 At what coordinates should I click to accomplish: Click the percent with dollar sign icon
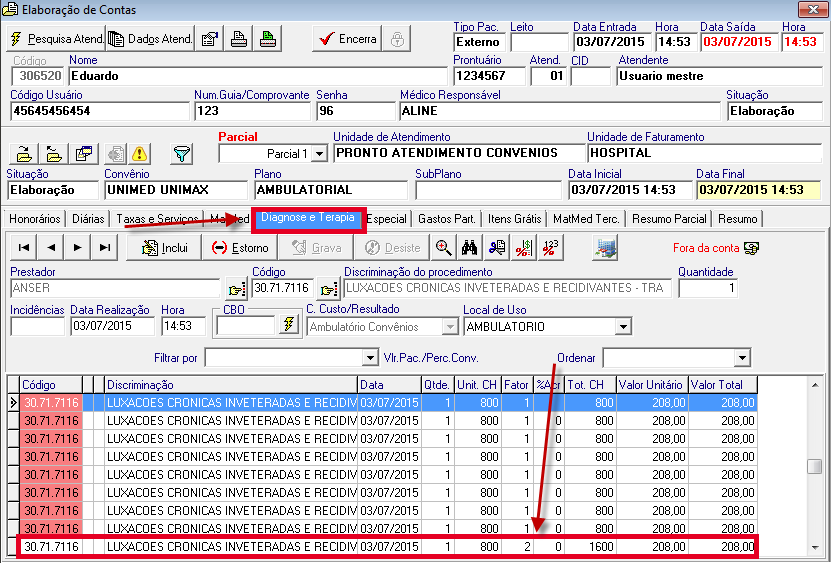[x=524, y=248]
